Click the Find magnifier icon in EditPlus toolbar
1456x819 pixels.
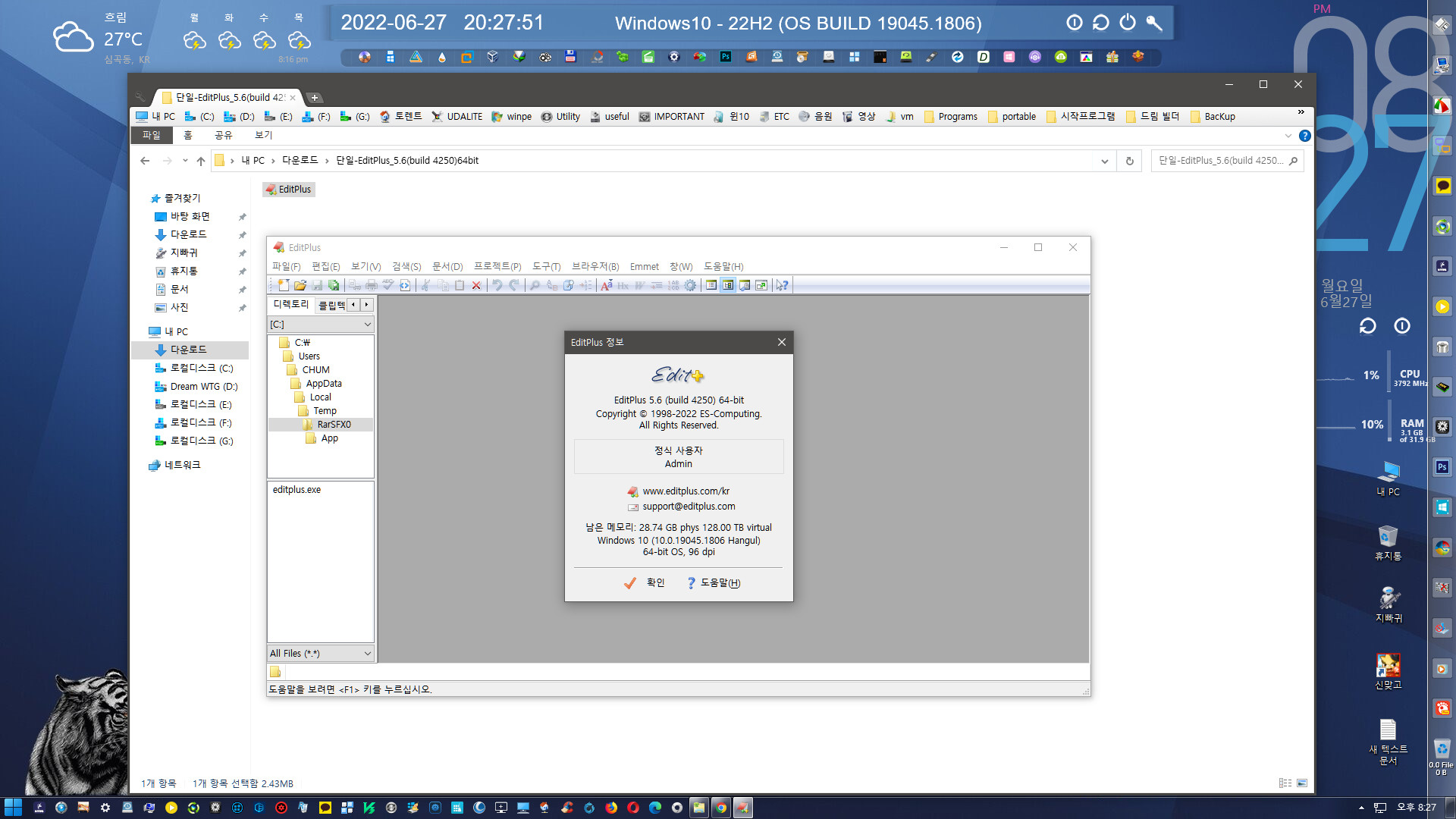(535, 285)
